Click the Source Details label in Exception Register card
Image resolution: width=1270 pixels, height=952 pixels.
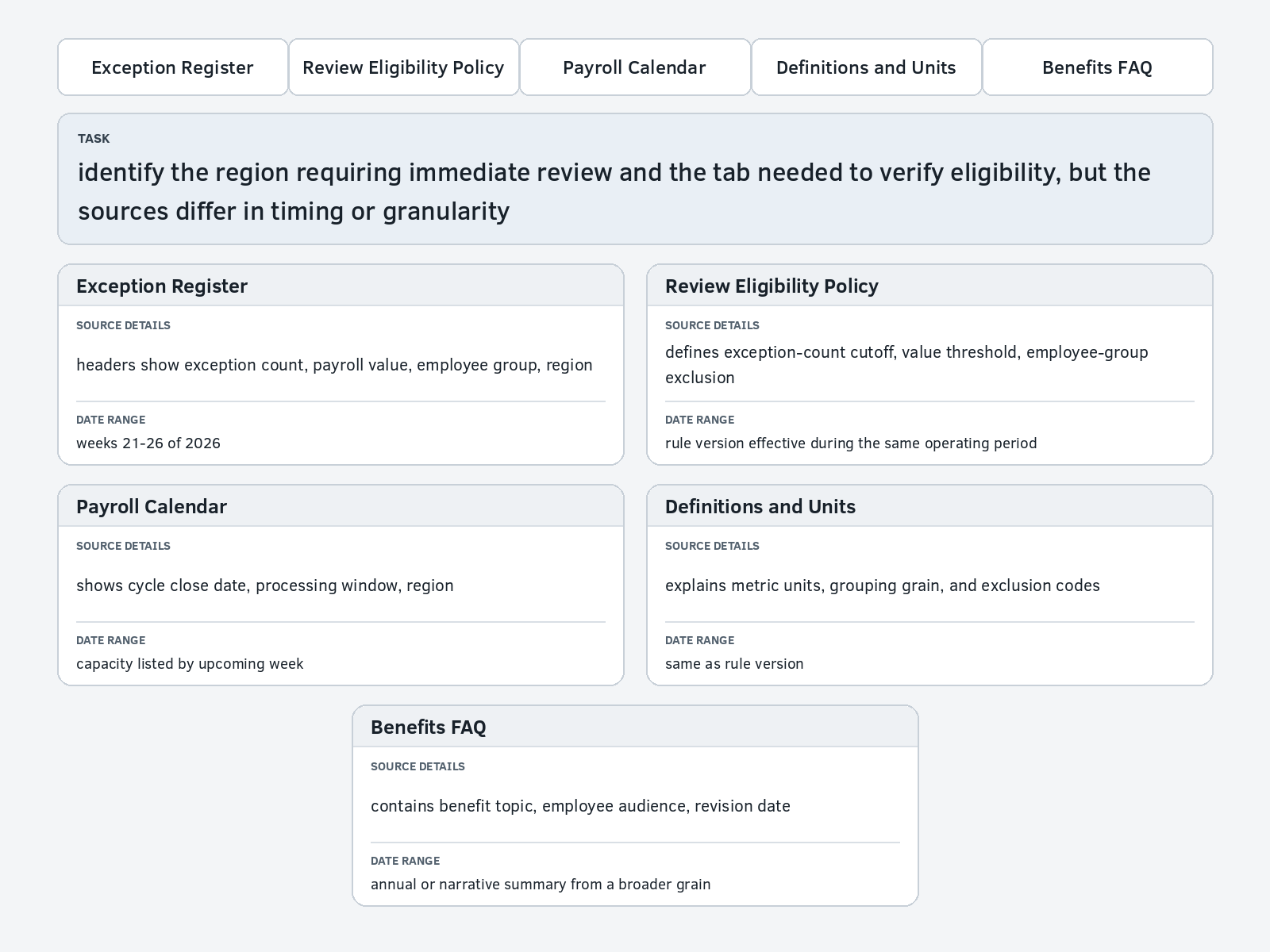pyautogui.click(x=123, y=325)
